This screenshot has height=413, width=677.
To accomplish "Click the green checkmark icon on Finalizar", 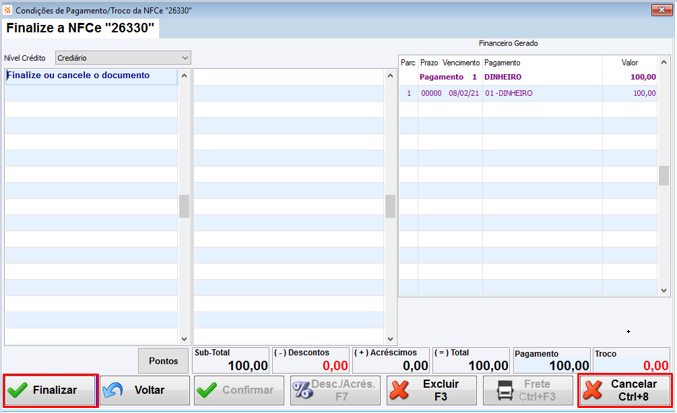I will click(17, 390).
